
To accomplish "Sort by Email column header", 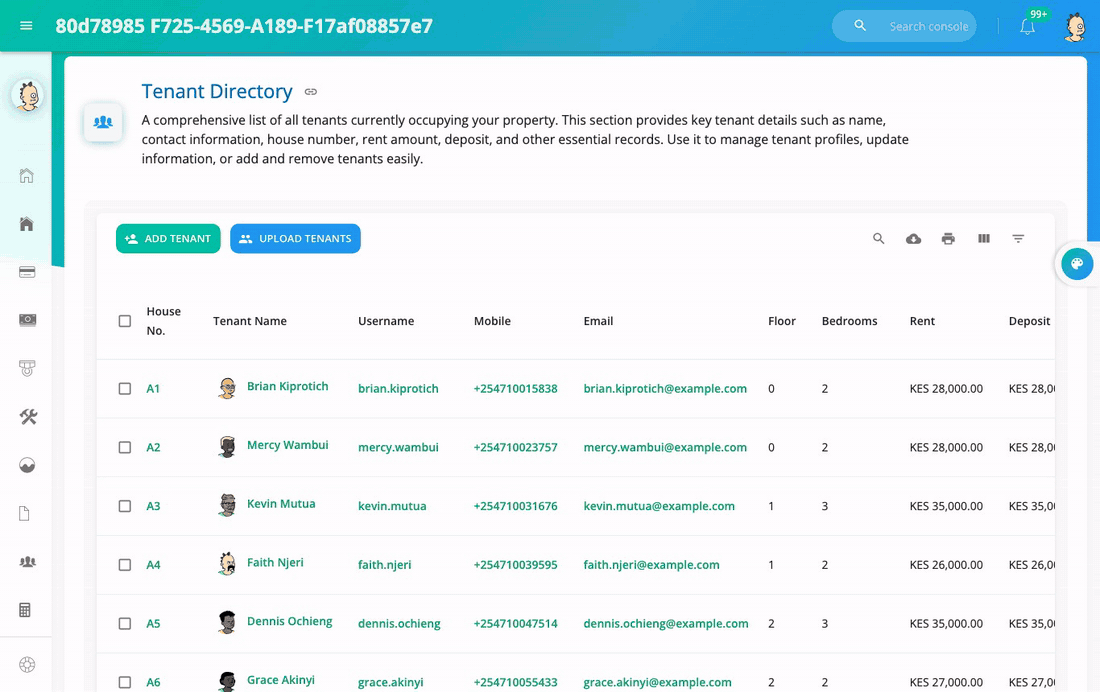I will 598,321.
